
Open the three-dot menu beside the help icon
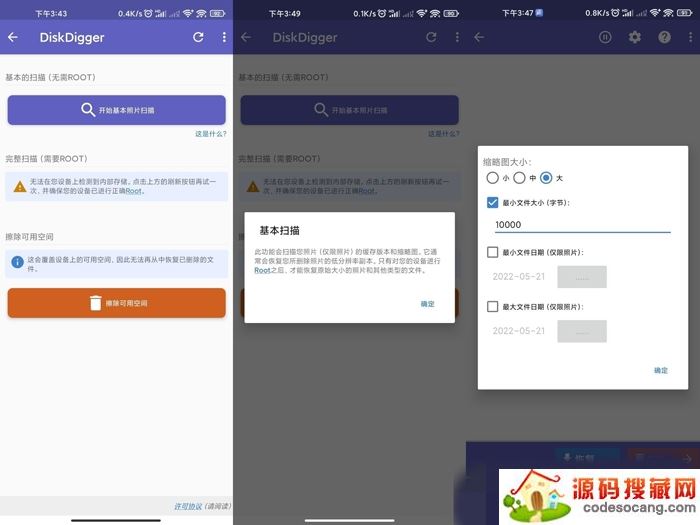[691, 38]
